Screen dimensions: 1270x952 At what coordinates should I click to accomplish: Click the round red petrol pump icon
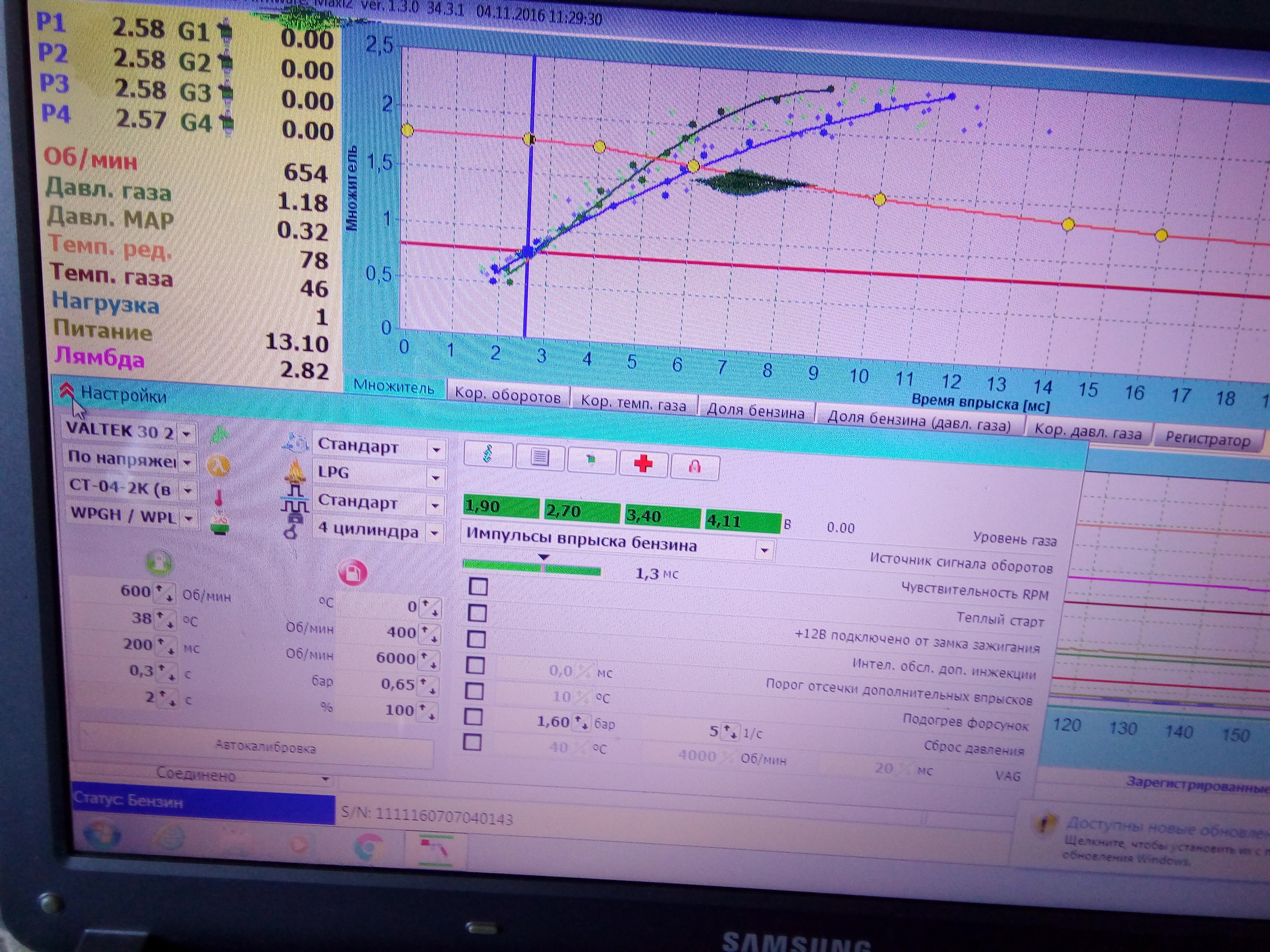point(353,572)
